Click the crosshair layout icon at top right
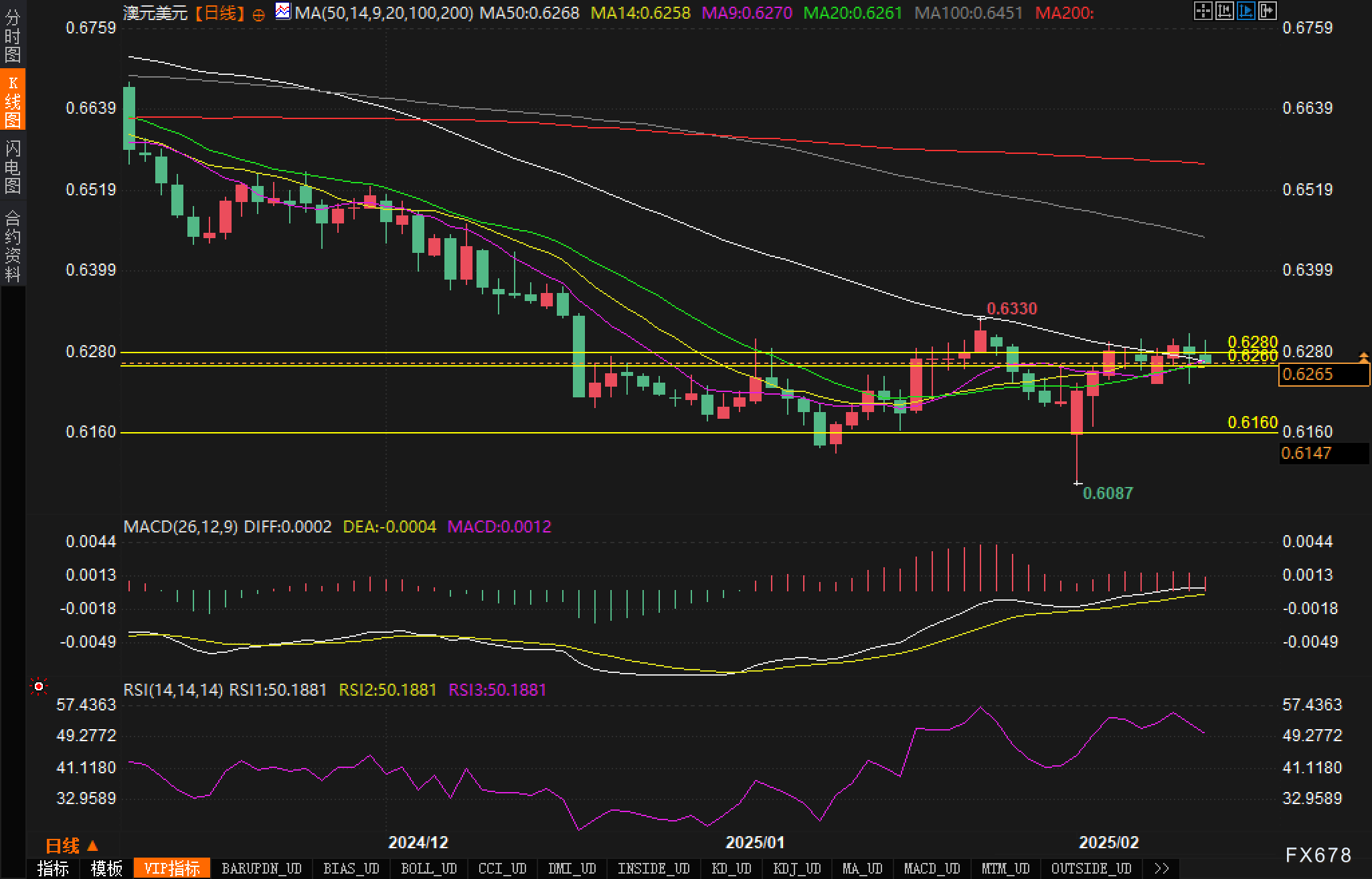Image resolution: width=1372 pixels, height=879 pixels. pyautogui.click(x=1203, y=11)
